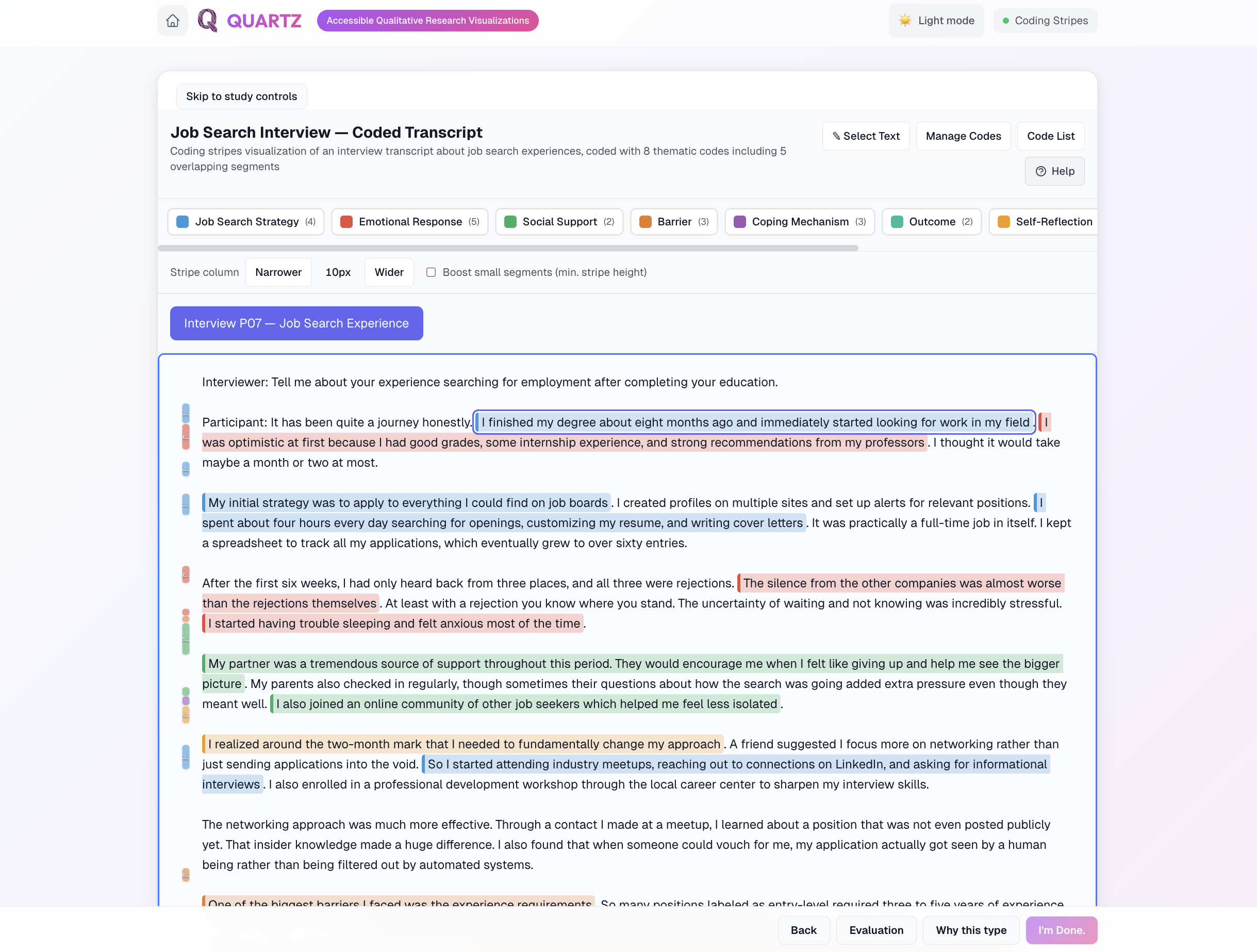
Task: Toggle the Barrier code chip
Action: coord(674,222)
